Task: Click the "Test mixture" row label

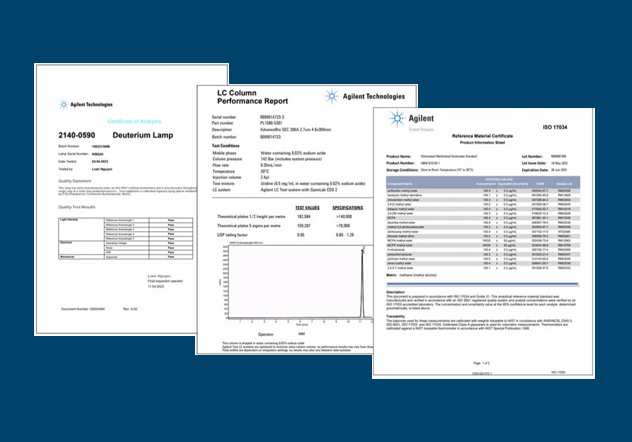Action: tap(223, 184)
